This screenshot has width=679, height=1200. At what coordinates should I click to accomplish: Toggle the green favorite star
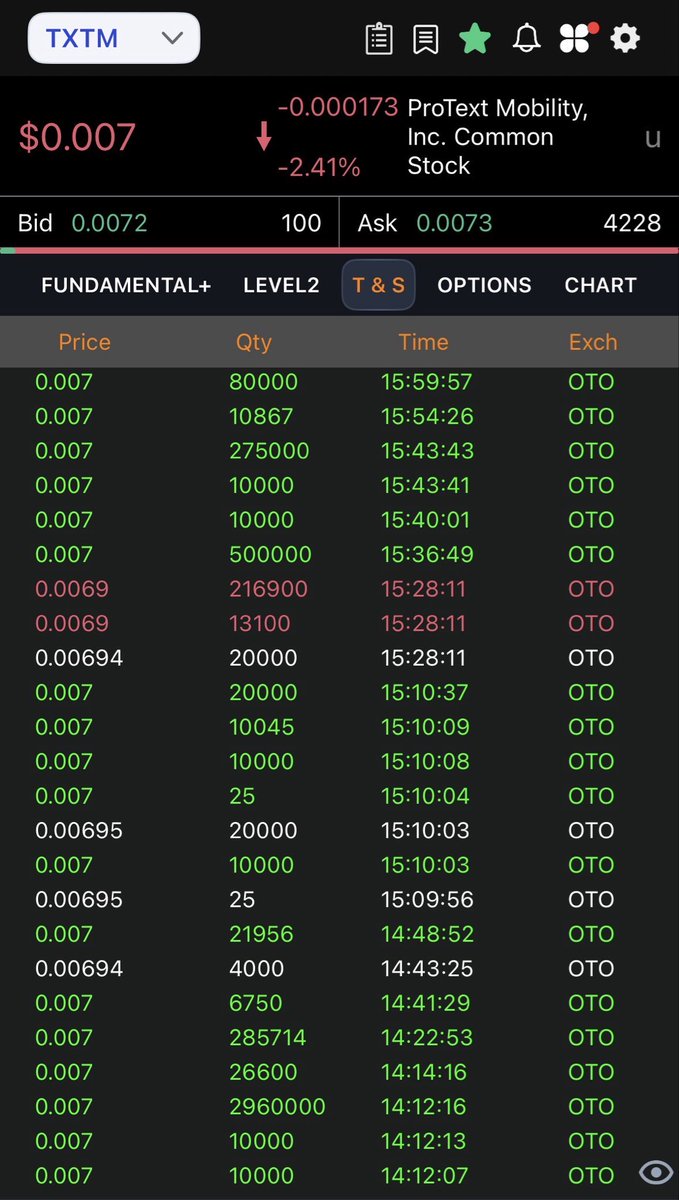point(475,39)
